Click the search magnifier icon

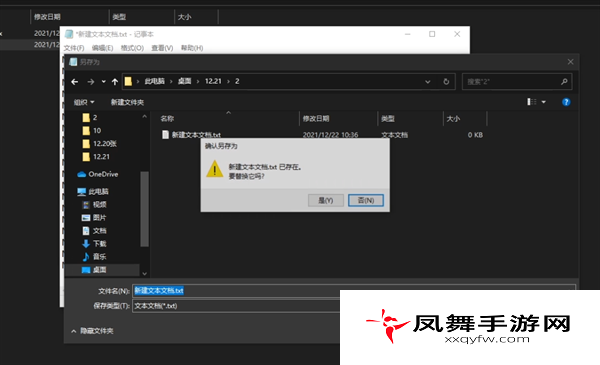[564, 81]
